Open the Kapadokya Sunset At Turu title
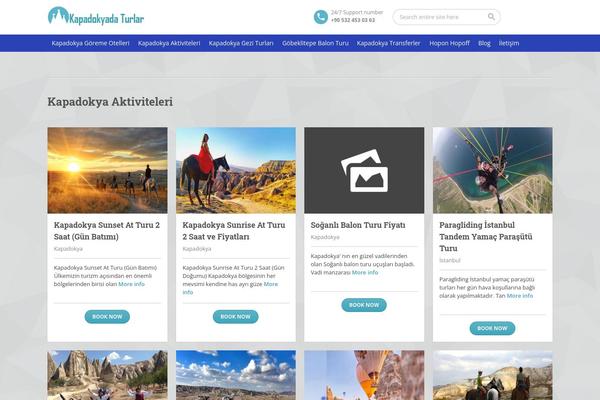The height and width of the screenshot is (400, 600). click(x=107, y=231)
